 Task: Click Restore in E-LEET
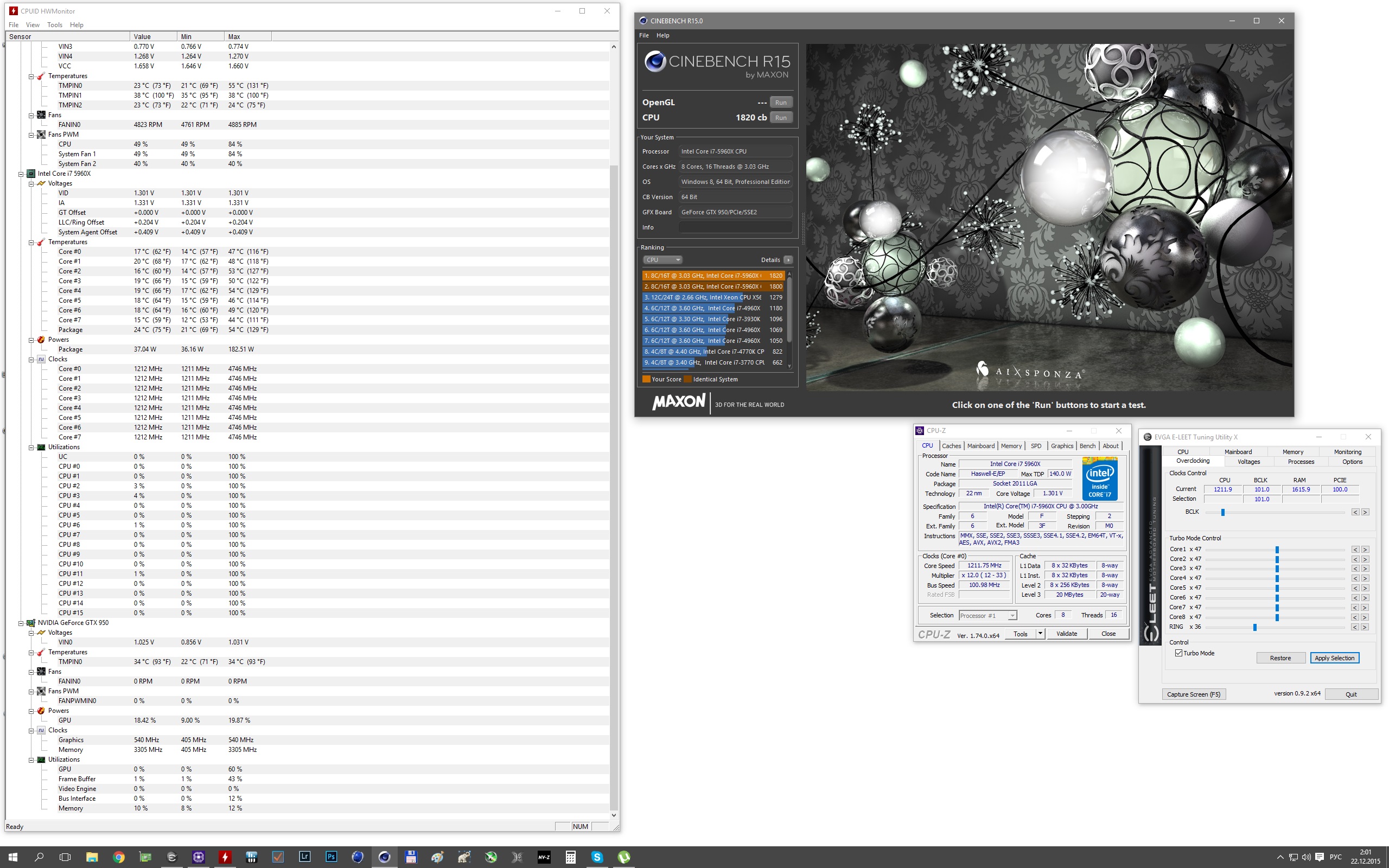click(x=1280, y=658)
